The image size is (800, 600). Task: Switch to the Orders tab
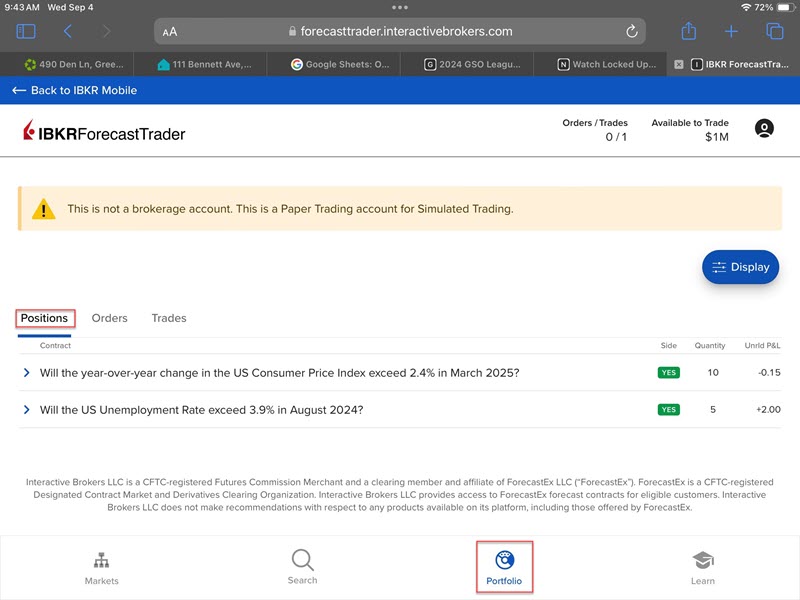pyautogui.click(x=109, y=318)
